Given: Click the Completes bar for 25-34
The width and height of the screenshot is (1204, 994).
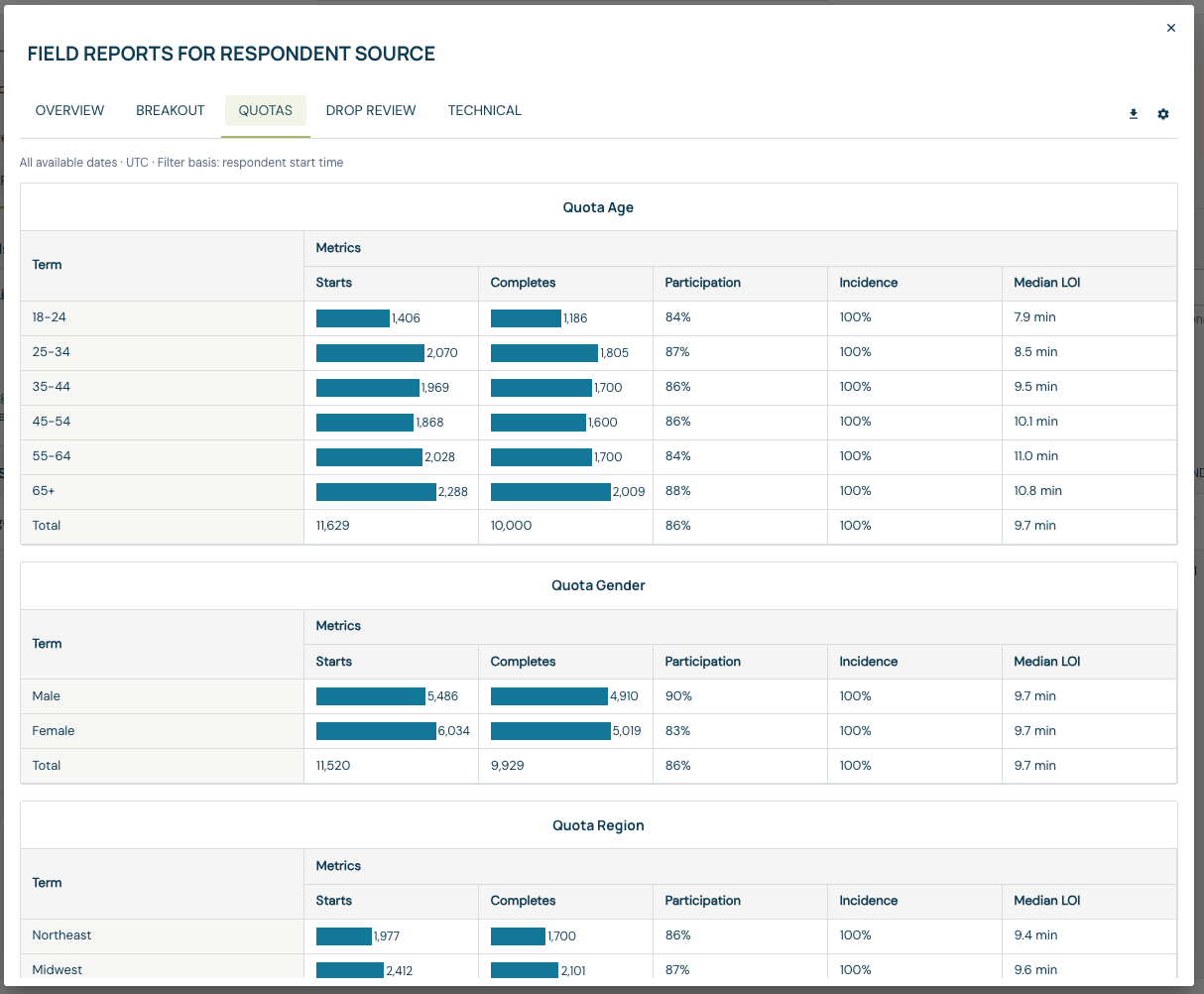Looking at the screenshot, I should tap(544, 353).
